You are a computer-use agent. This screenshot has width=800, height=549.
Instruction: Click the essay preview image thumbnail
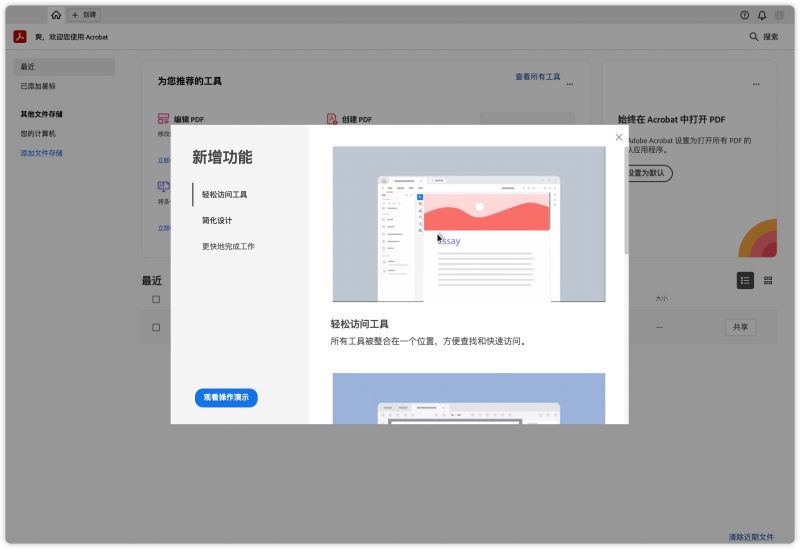[469, 224]
